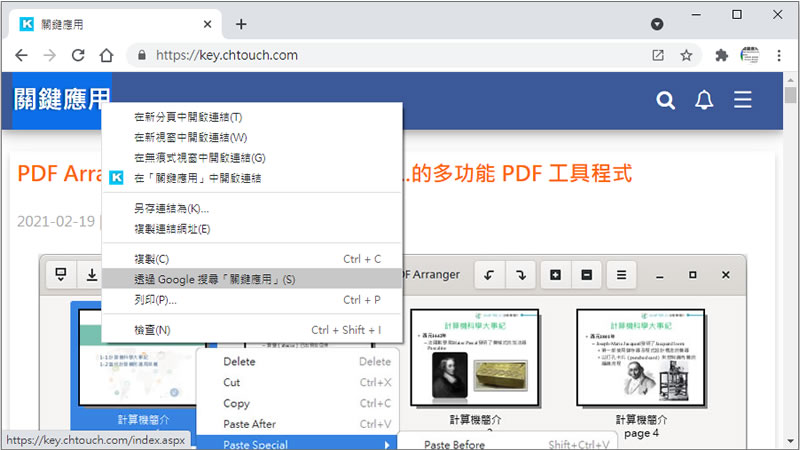Select 在新分頁中開啟連結(T) menu entry
Screen dimensions: 800x450
[252, 117]
